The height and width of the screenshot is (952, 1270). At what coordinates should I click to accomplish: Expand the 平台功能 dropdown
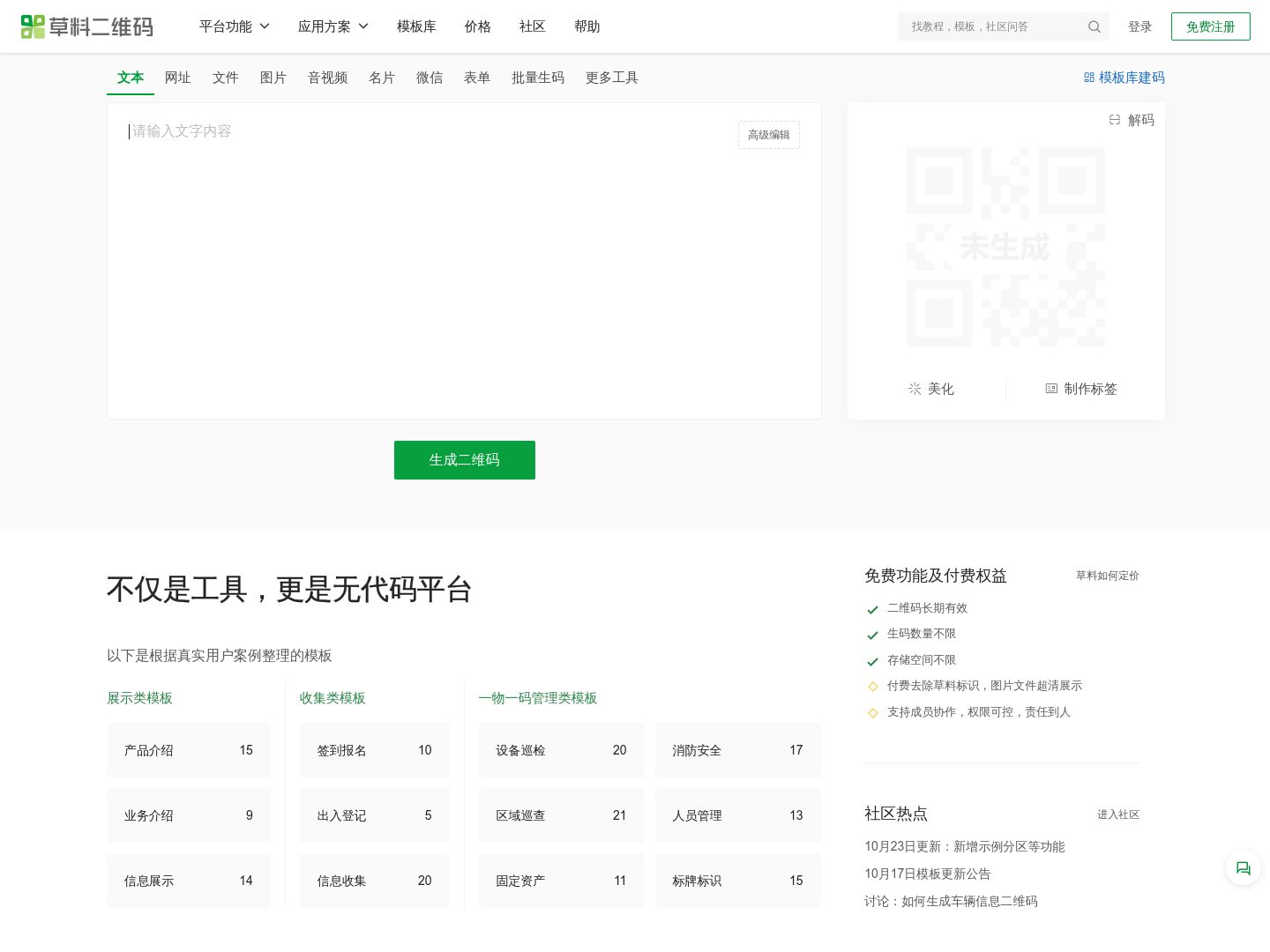pos(235,26)
